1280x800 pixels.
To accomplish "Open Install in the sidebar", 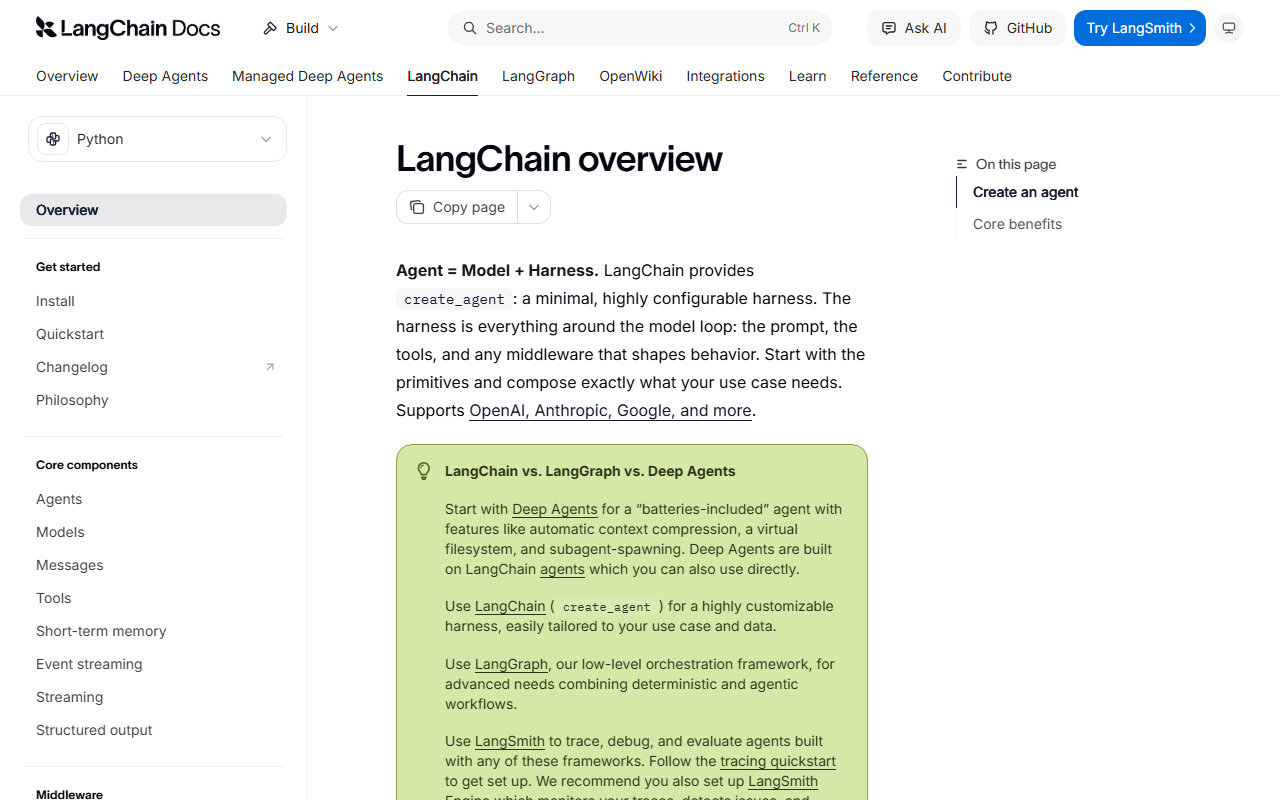I will tap(55, 301).
